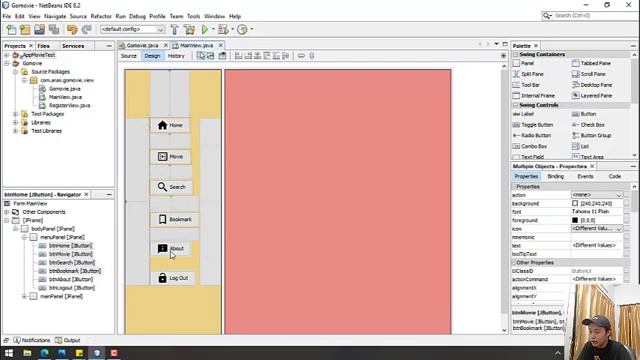
Task: Click the Windows Start button
Action: coord(9,353)
